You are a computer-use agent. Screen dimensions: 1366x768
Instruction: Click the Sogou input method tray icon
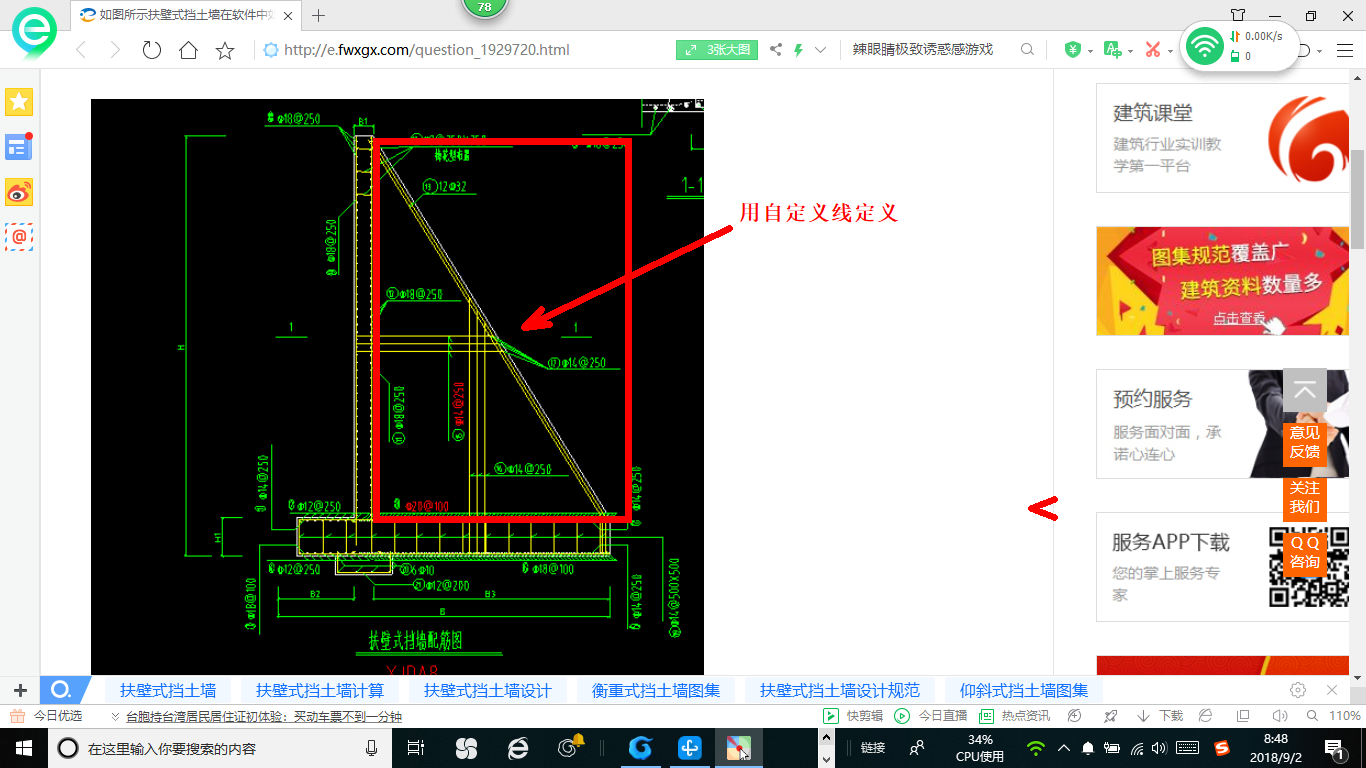click(1222, 748)
